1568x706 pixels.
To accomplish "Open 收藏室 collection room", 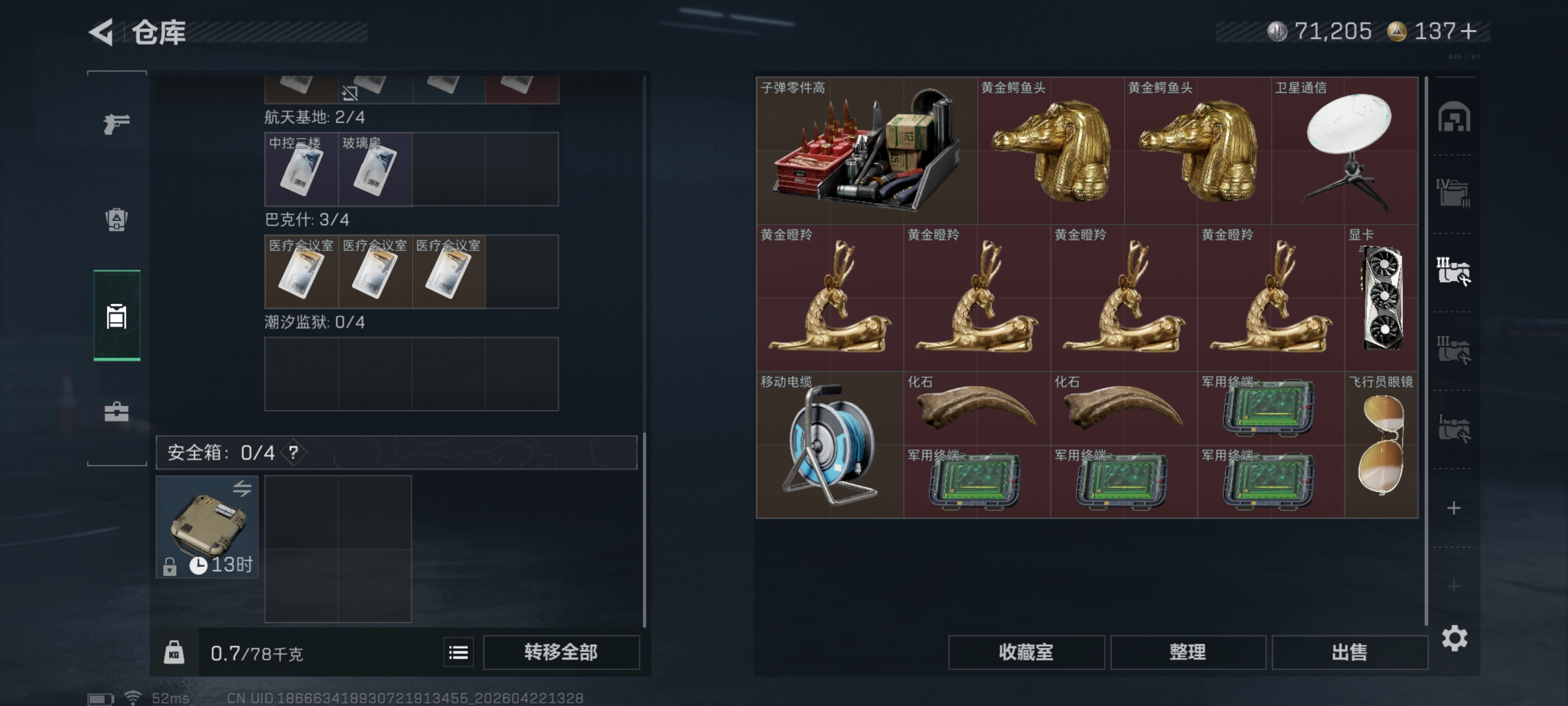I will point(1026,653).
